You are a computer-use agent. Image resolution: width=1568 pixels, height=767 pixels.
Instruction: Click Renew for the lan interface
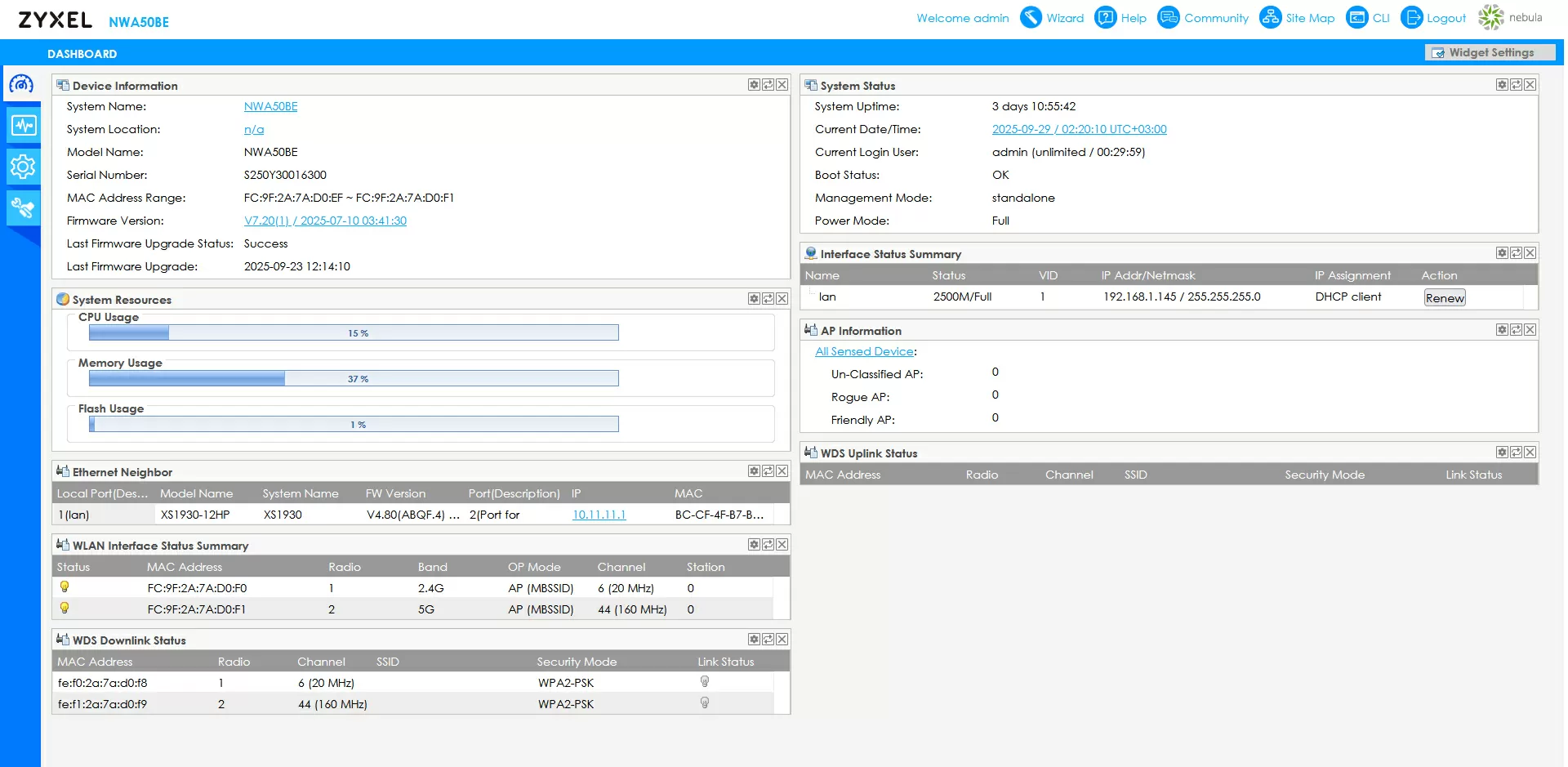coord(1444,298)
